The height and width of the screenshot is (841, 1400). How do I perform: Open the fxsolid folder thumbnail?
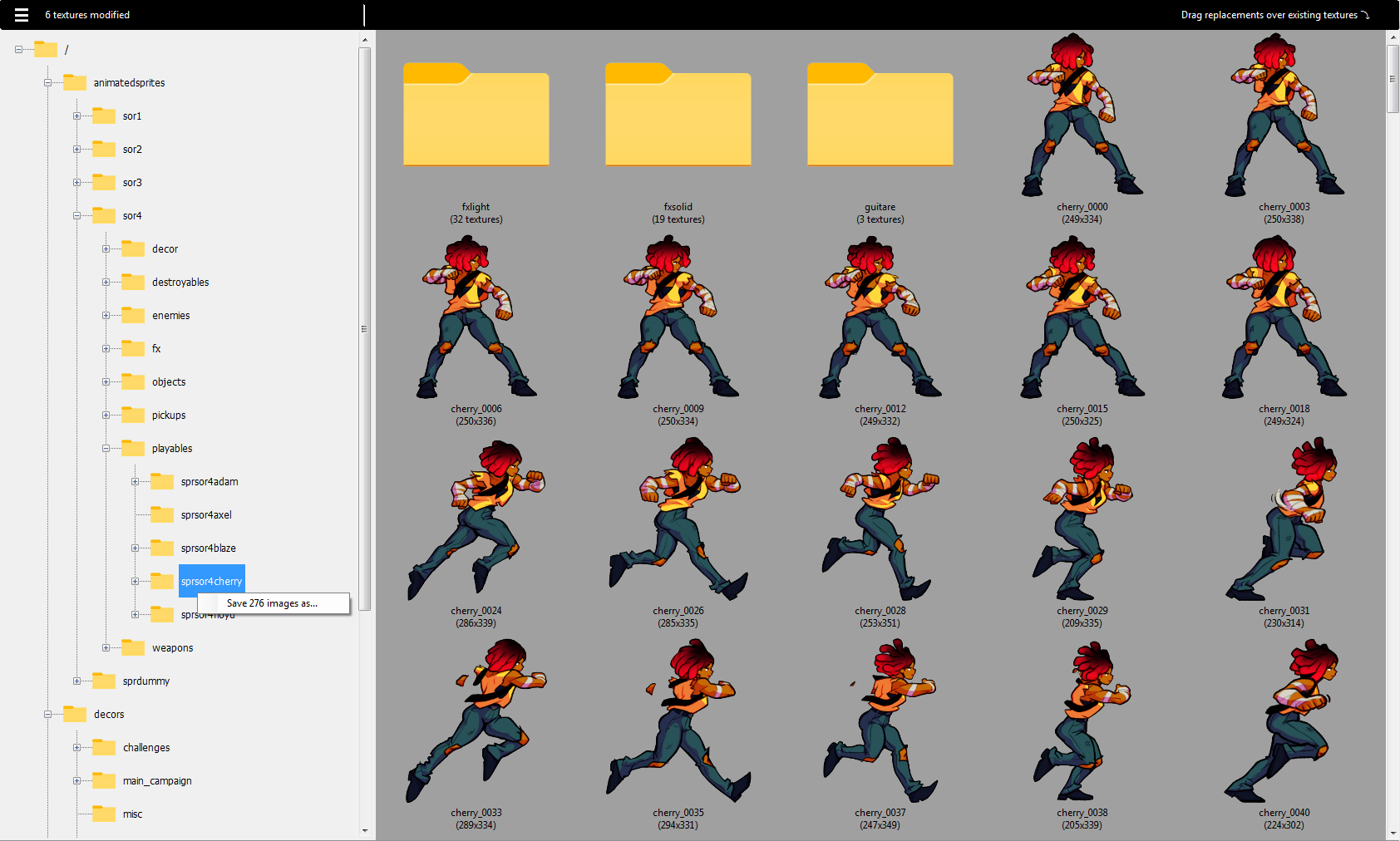678,115
